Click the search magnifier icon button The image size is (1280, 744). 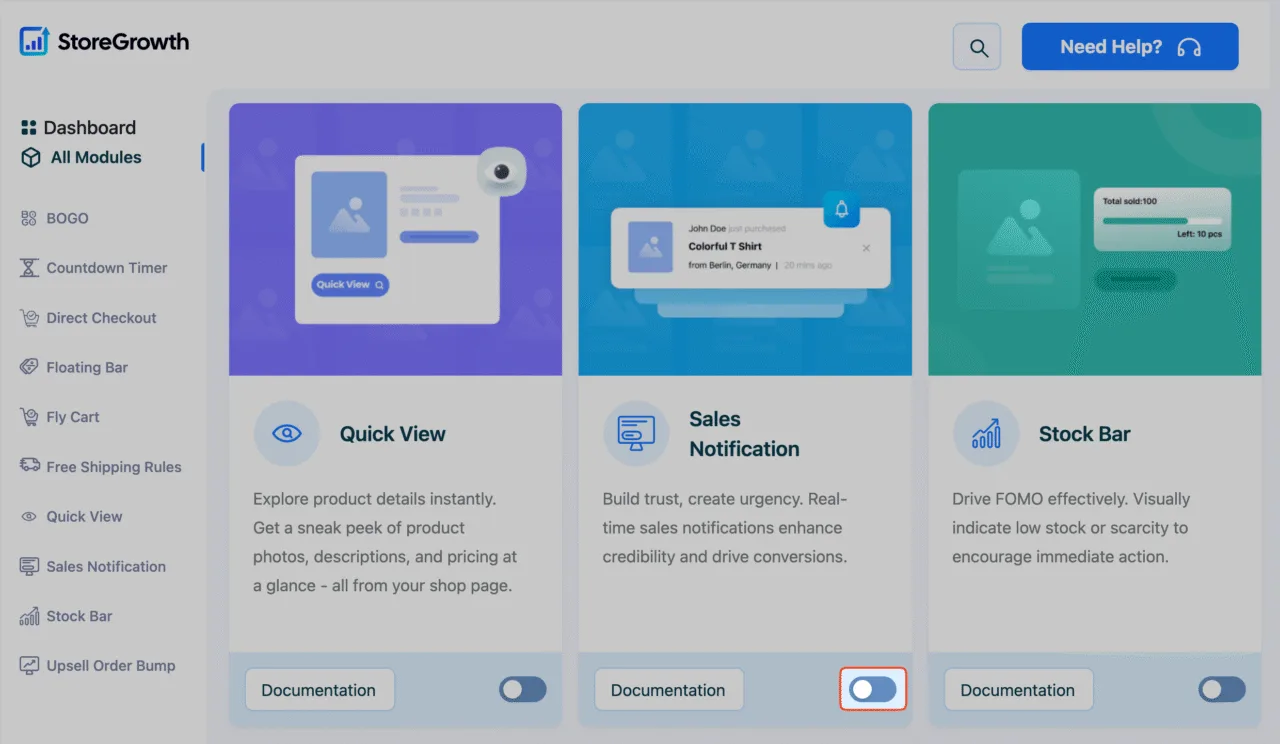[977, 47]
